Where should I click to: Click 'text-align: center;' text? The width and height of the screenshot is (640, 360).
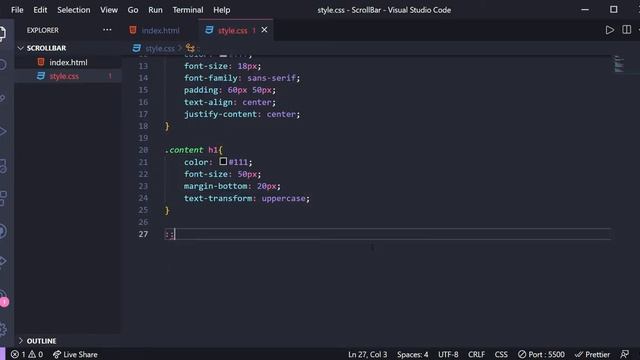coord(230,102)
